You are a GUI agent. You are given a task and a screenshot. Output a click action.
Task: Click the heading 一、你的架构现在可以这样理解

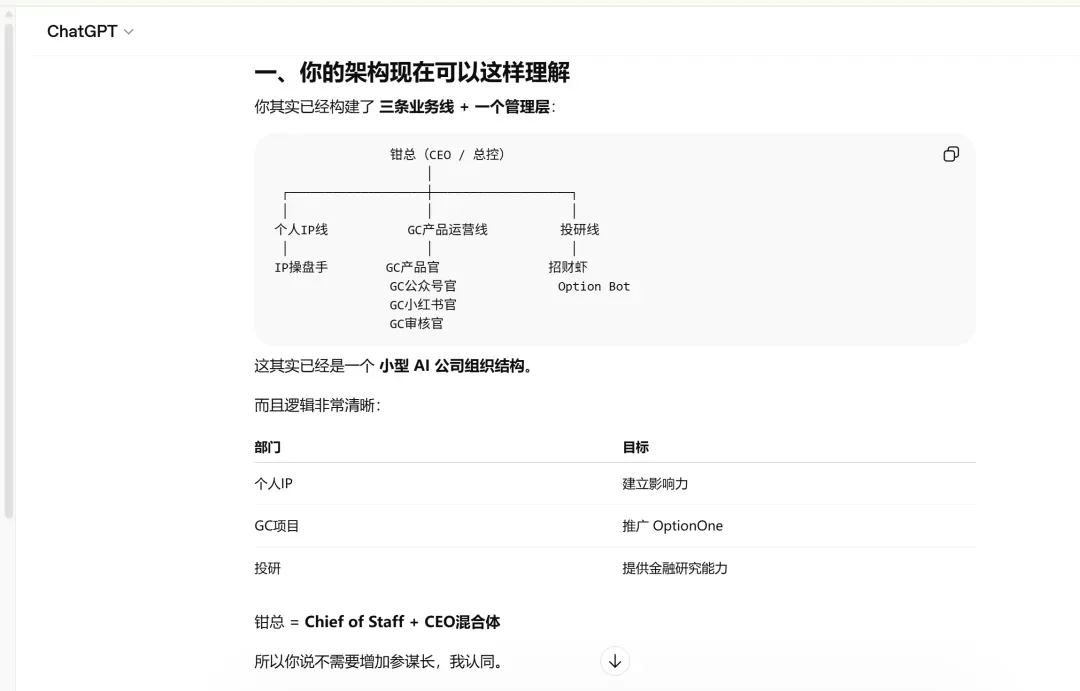412,72
